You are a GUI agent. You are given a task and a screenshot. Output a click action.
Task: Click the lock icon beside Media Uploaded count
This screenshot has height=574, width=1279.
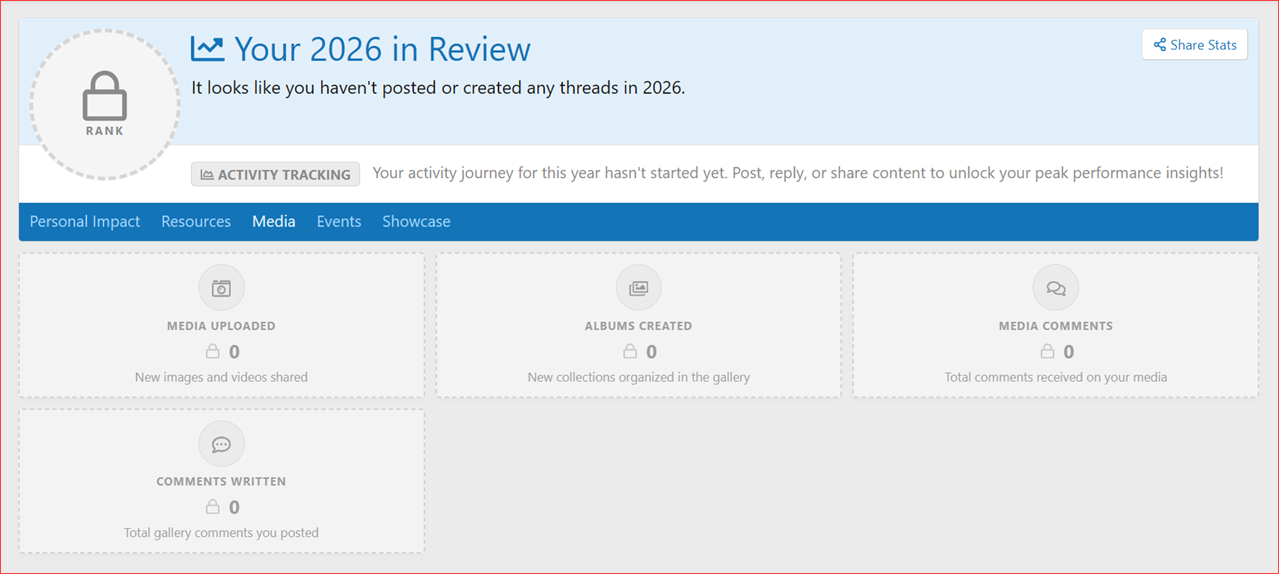pyautogui.click(x=212, y=352)
